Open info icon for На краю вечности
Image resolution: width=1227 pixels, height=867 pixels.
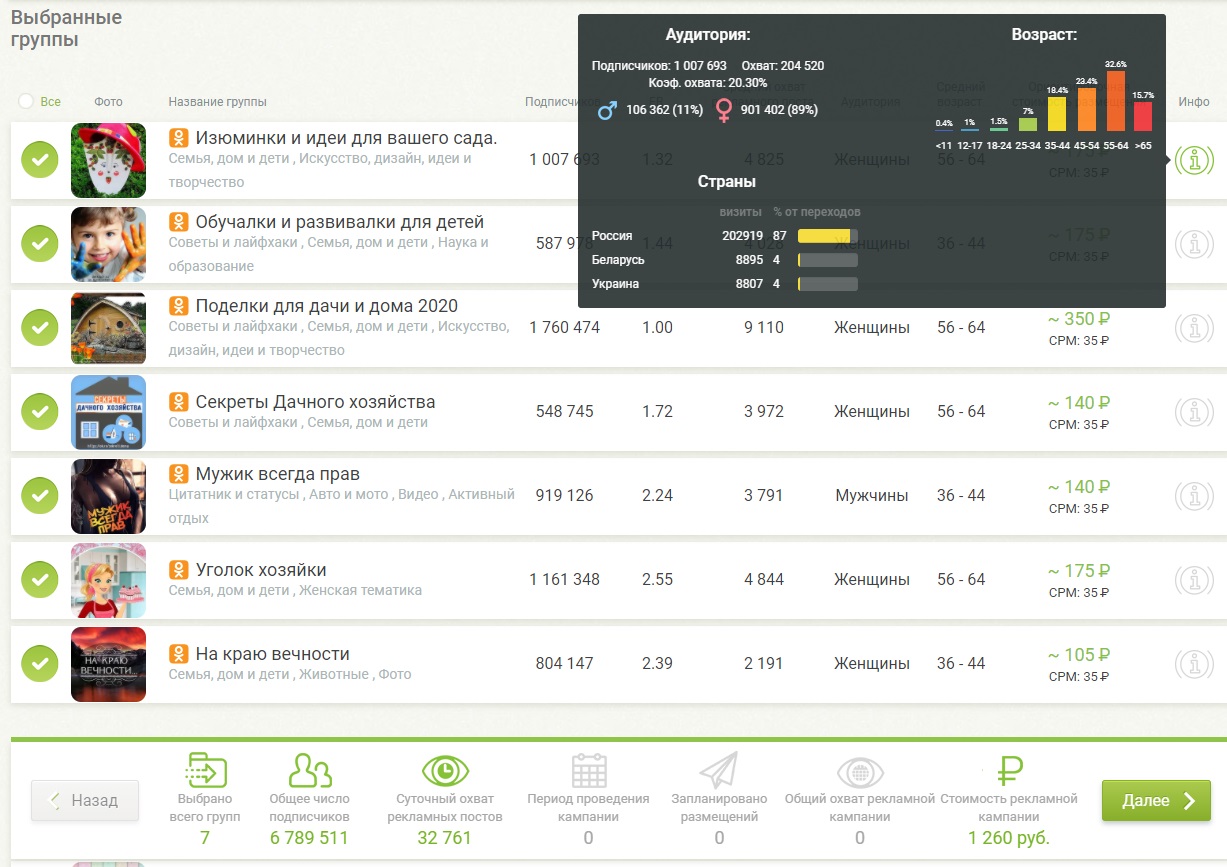(1194, 664)
